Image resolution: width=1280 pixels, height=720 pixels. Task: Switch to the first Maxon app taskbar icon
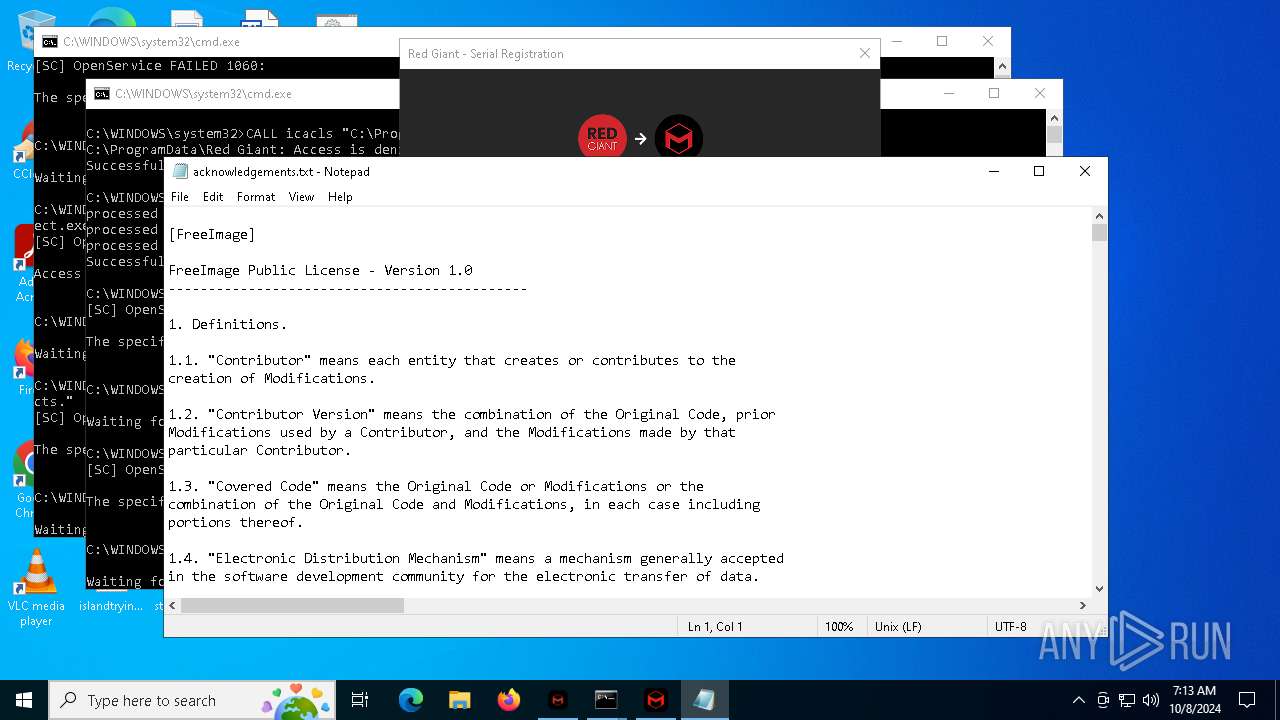558,700
